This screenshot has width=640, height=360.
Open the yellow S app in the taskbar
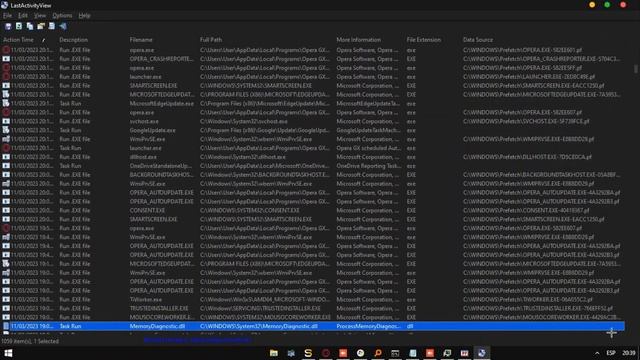(x=308, y=353)
